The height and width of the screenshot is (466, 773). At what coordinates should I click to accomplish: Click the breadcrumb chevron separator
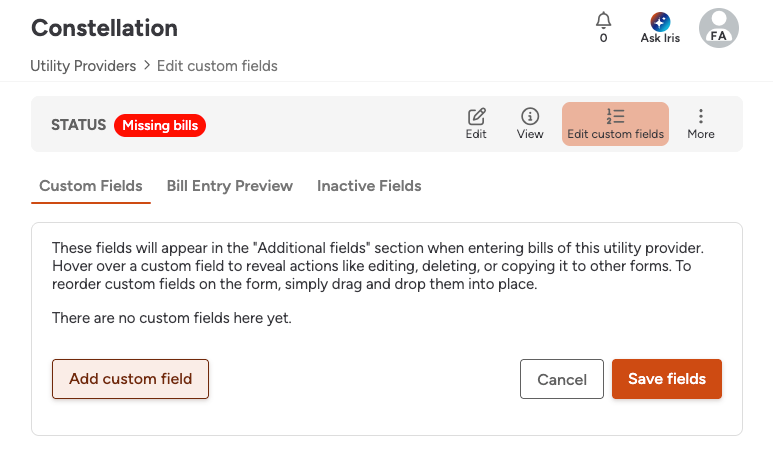pos(146,66)
